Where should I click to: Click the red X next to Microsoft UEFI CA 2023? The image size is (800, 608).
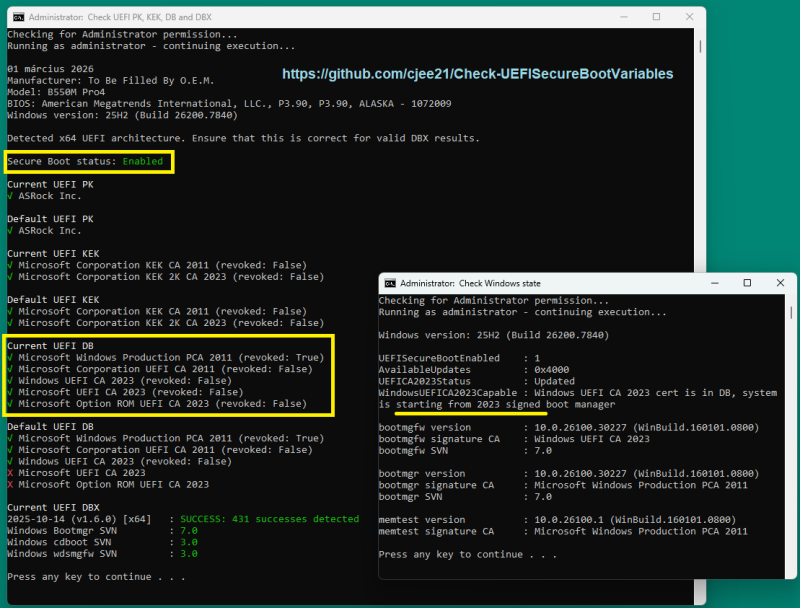click(x=10, y=473)
